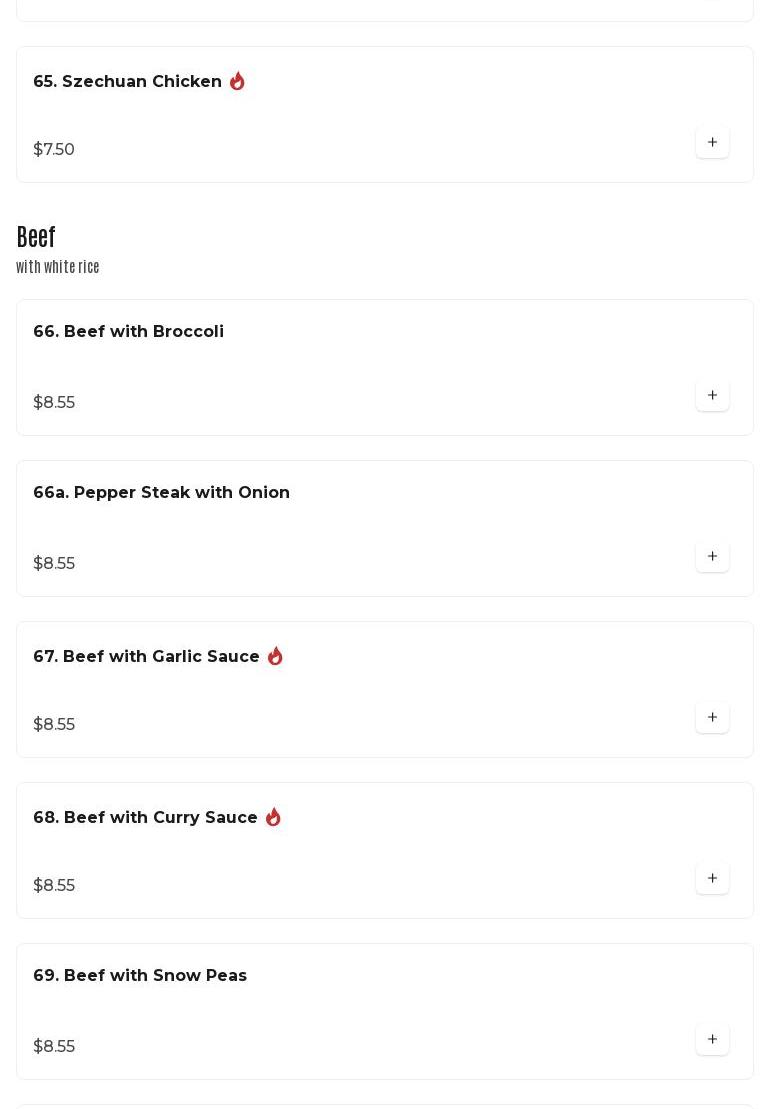Screen dimensions: 770x1109
Task: Add Szechuan Chicken using its plus icon
Action: [x=712, y=142]
